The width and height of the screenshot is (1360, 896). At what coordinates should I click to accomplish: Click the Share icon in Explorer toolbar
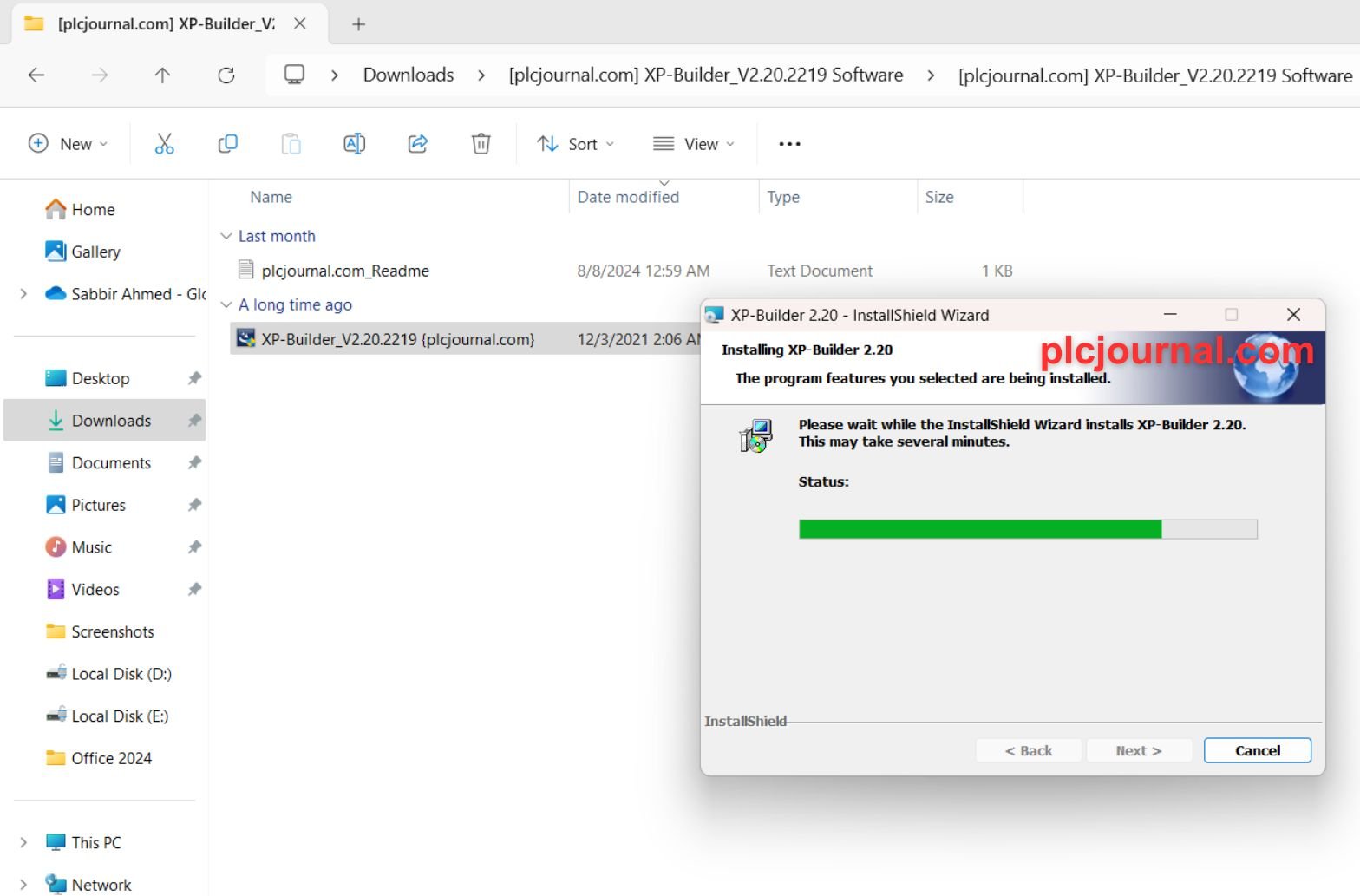[x=418, y=144]
